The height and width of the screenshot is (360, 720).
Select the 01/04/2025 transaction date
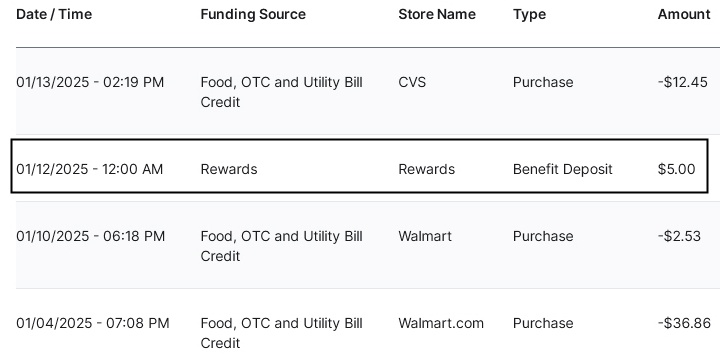click(x=93, y=323)
